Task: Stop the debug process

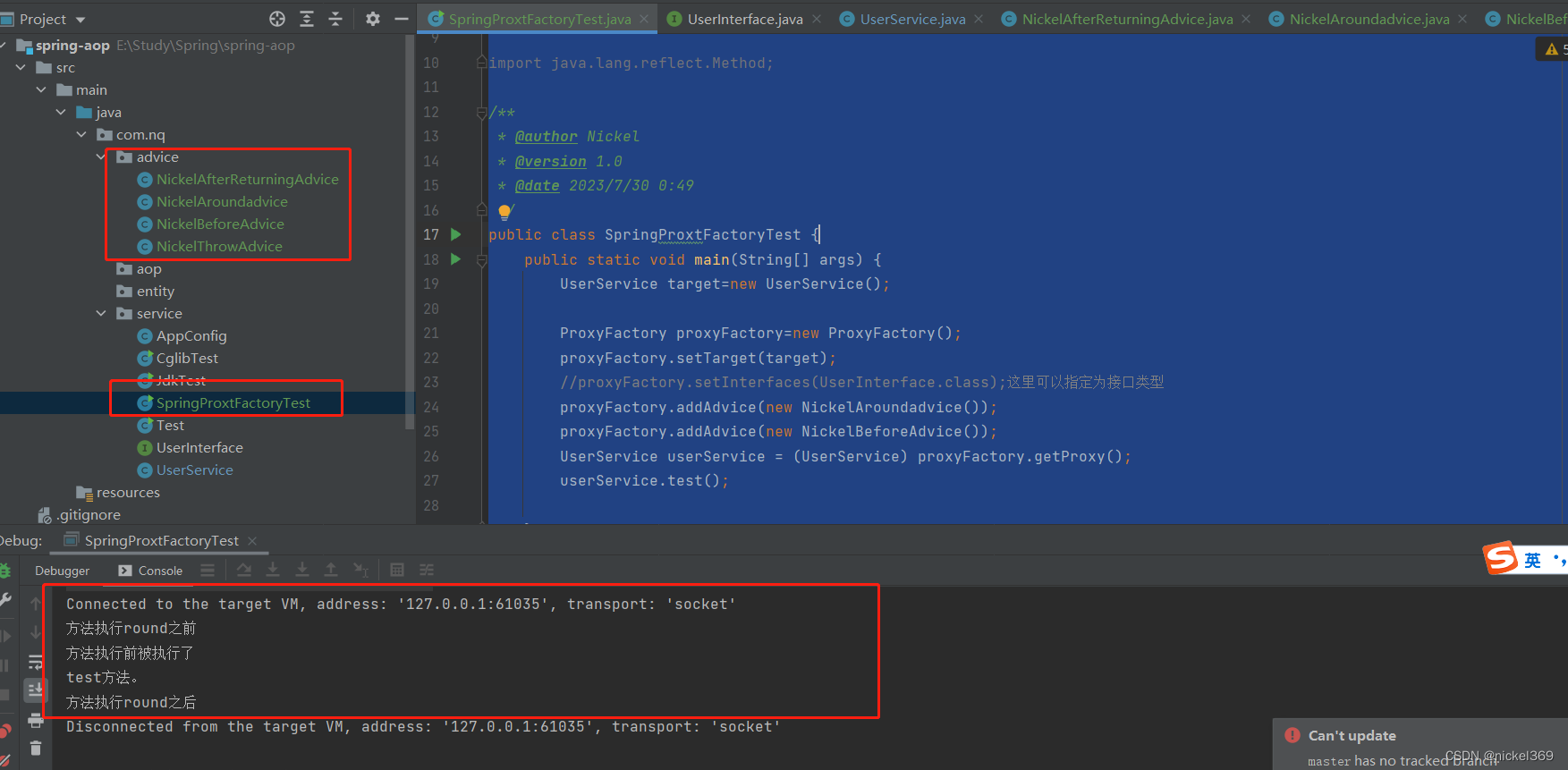Action: pyautogui.click(x=4, y=695)
